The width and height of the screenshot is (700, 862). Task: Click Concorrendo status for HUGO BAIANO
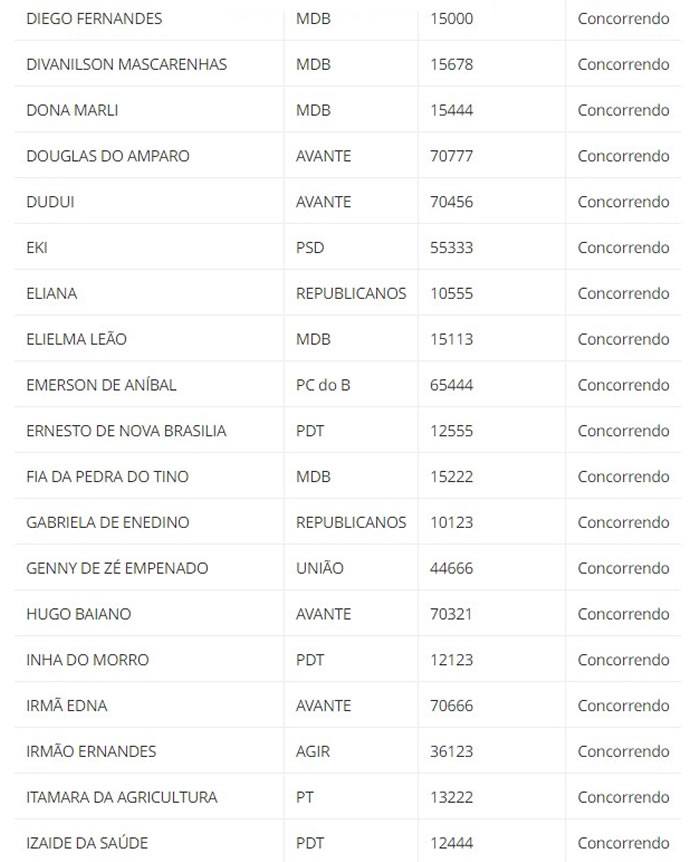pos(623,614)
